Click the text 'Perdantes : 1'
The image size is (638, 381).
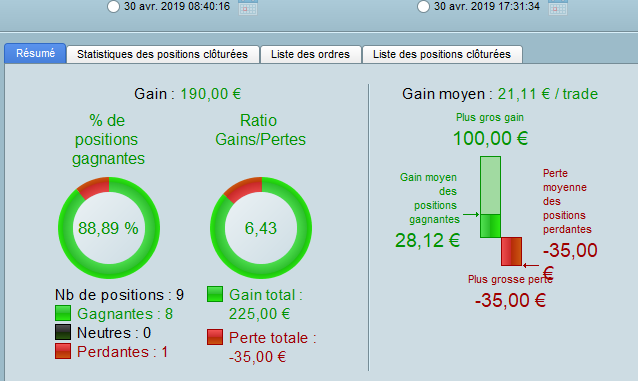[122, 352]
